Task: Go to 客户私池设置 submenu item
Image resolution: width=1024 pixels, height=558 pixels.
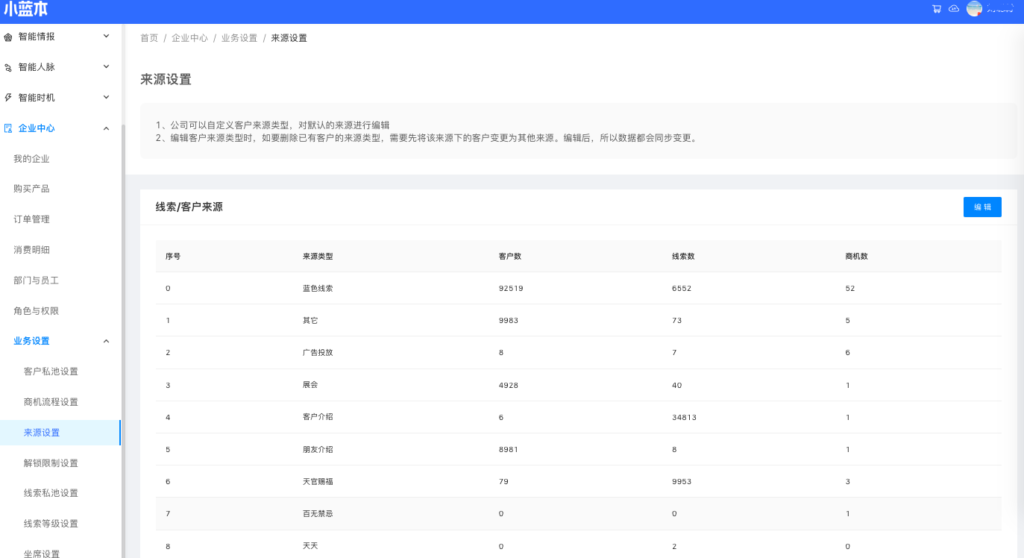Action: (50, 372)
